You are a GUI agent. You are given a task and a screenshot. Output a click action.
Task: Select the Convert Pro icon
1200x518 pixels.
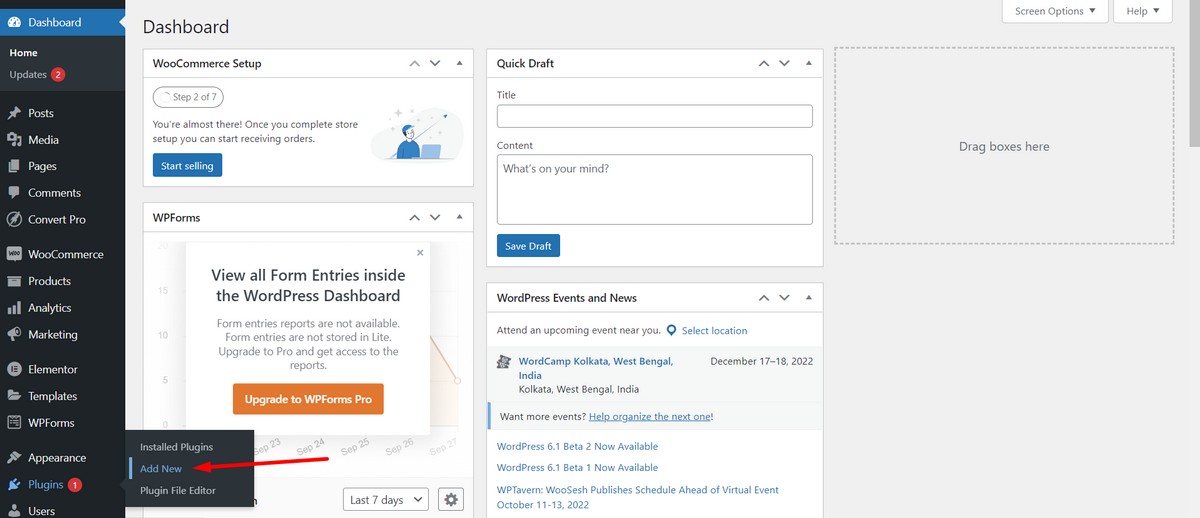click(x=14, y=219)
